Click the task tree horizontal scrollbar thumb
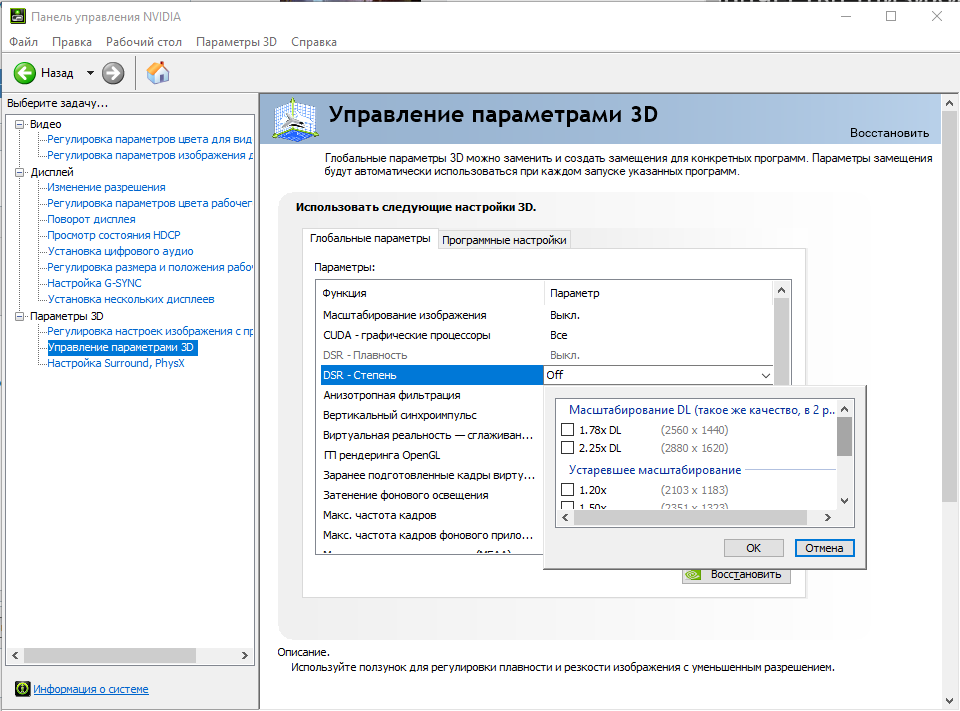 click(110, 655)
